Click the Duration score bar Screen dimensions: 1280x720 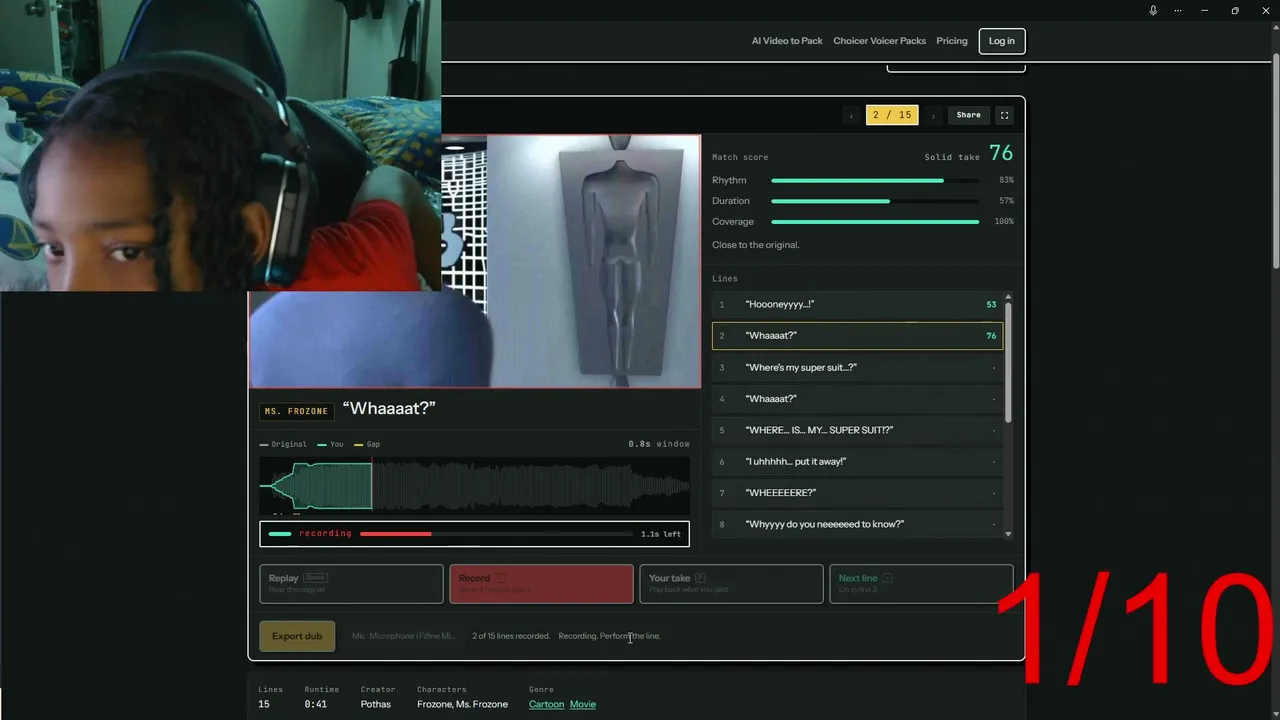click(x=875, y=201)
